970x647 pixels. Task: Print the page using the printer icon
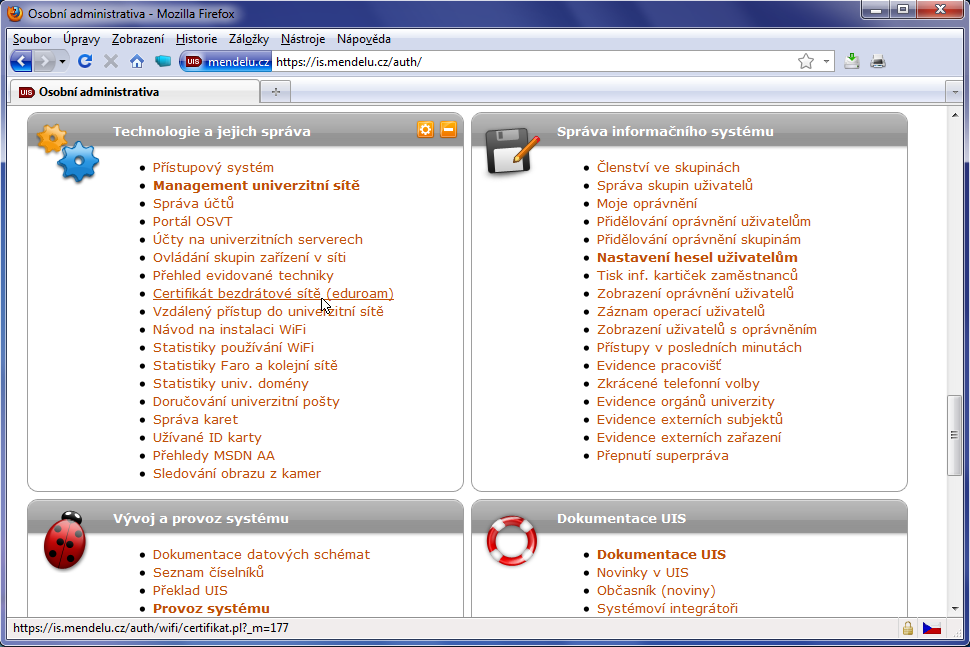878,61
